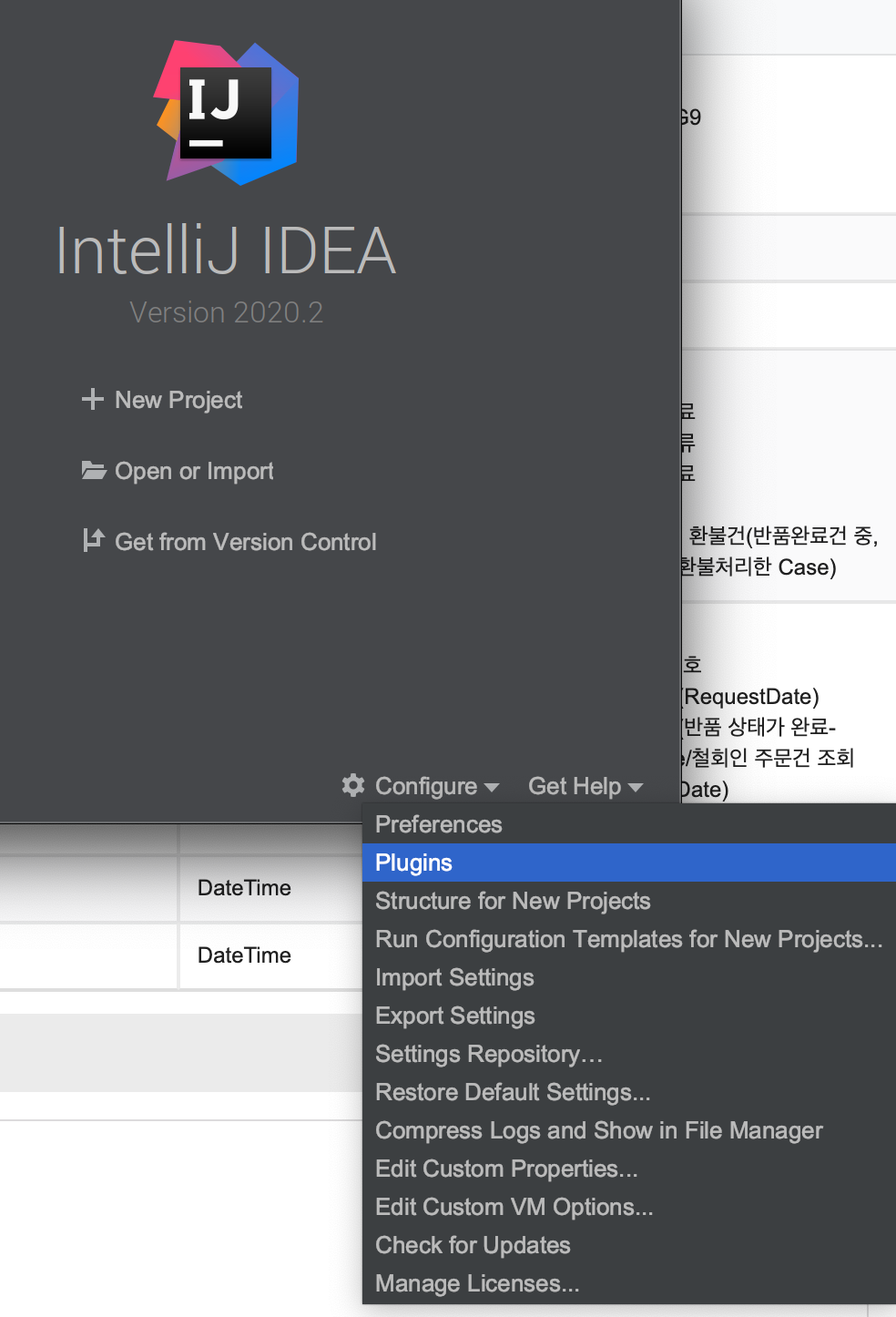This screenshot has height=1317, width=896.
Task: Select Check for Updates
Action: pyautogui.click(x=629, y=1245)
